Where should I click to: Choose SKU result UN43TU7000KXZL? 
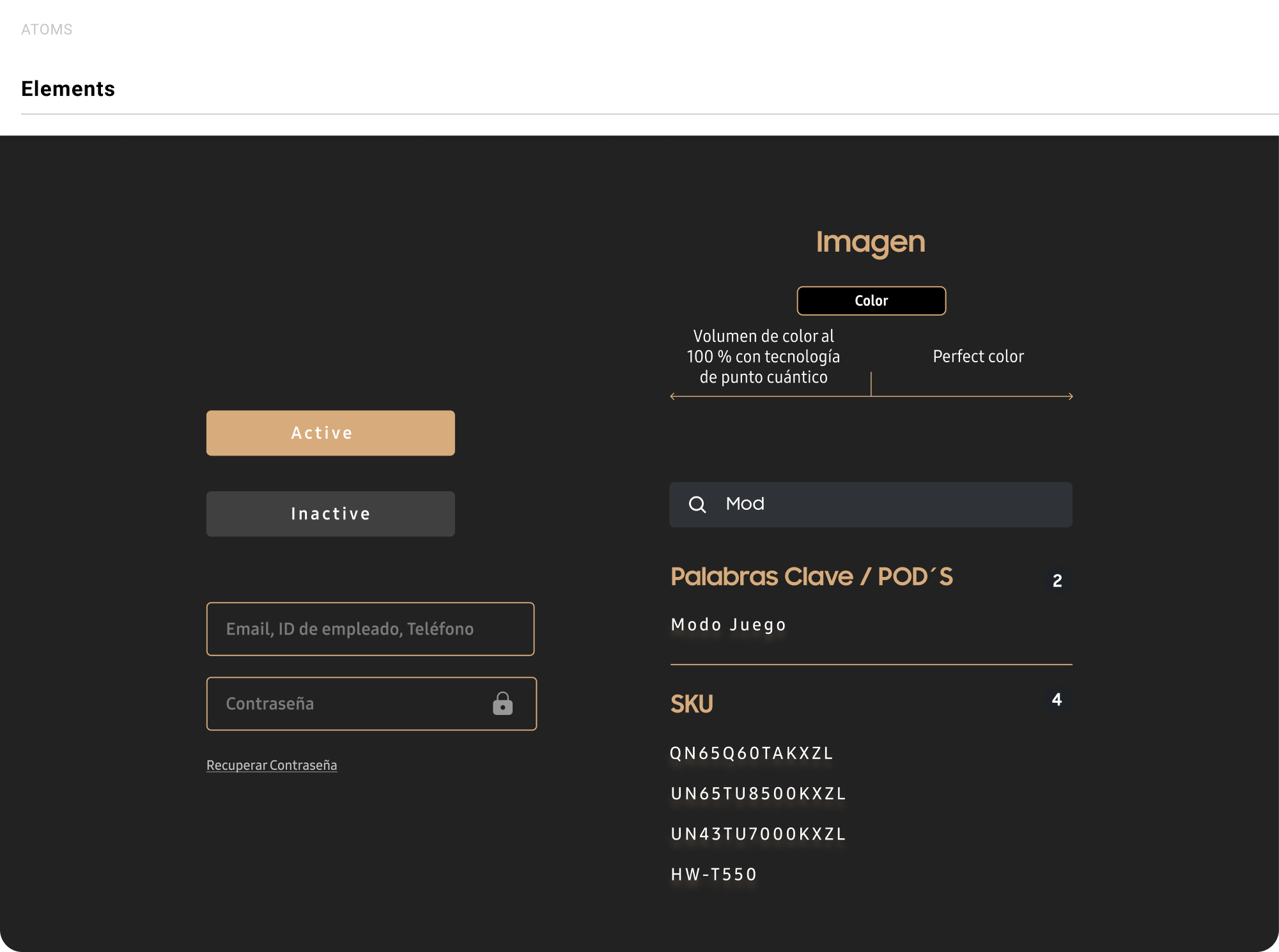pyautogui.click(x=758, y=834)
